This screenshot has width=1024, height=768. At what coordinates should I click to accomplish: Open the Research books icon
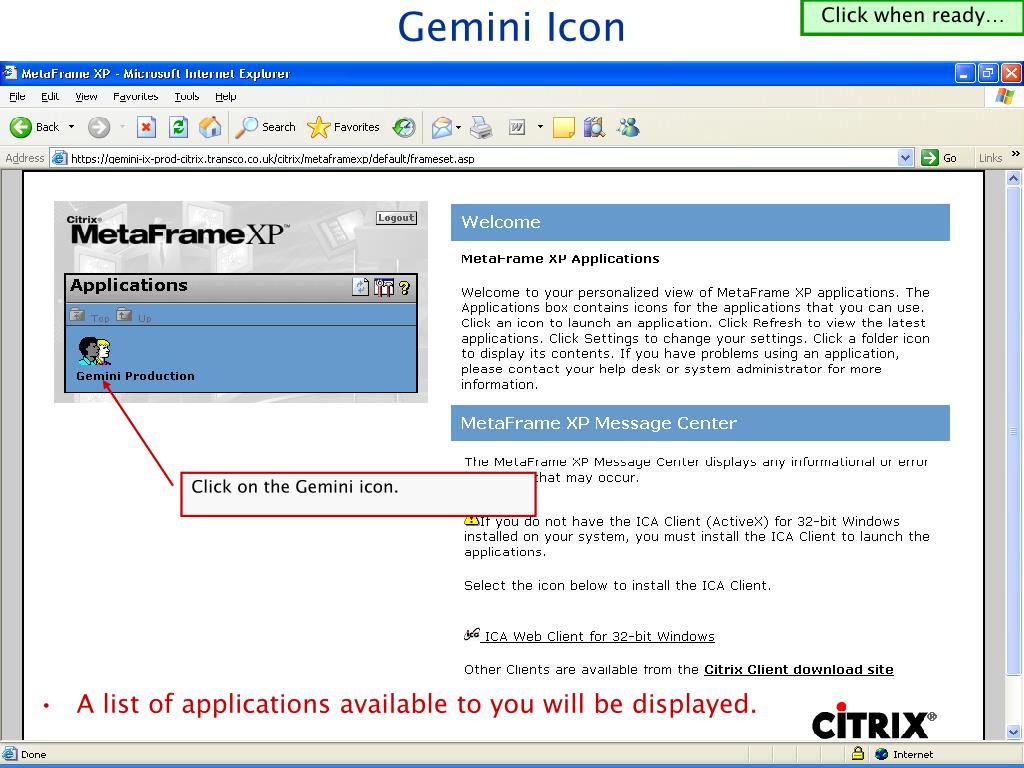[x=594, y=127]
